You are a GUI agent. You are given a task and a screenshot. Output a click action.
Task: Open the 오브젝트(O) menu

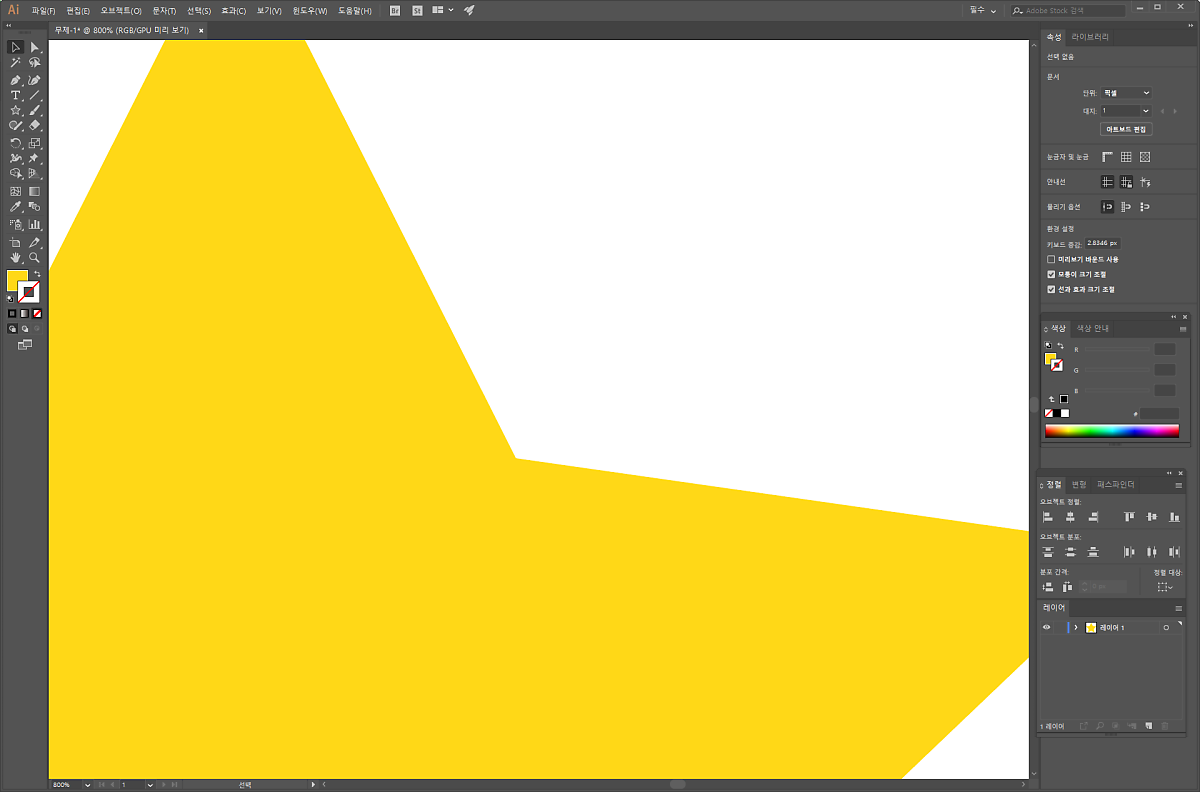120,10
